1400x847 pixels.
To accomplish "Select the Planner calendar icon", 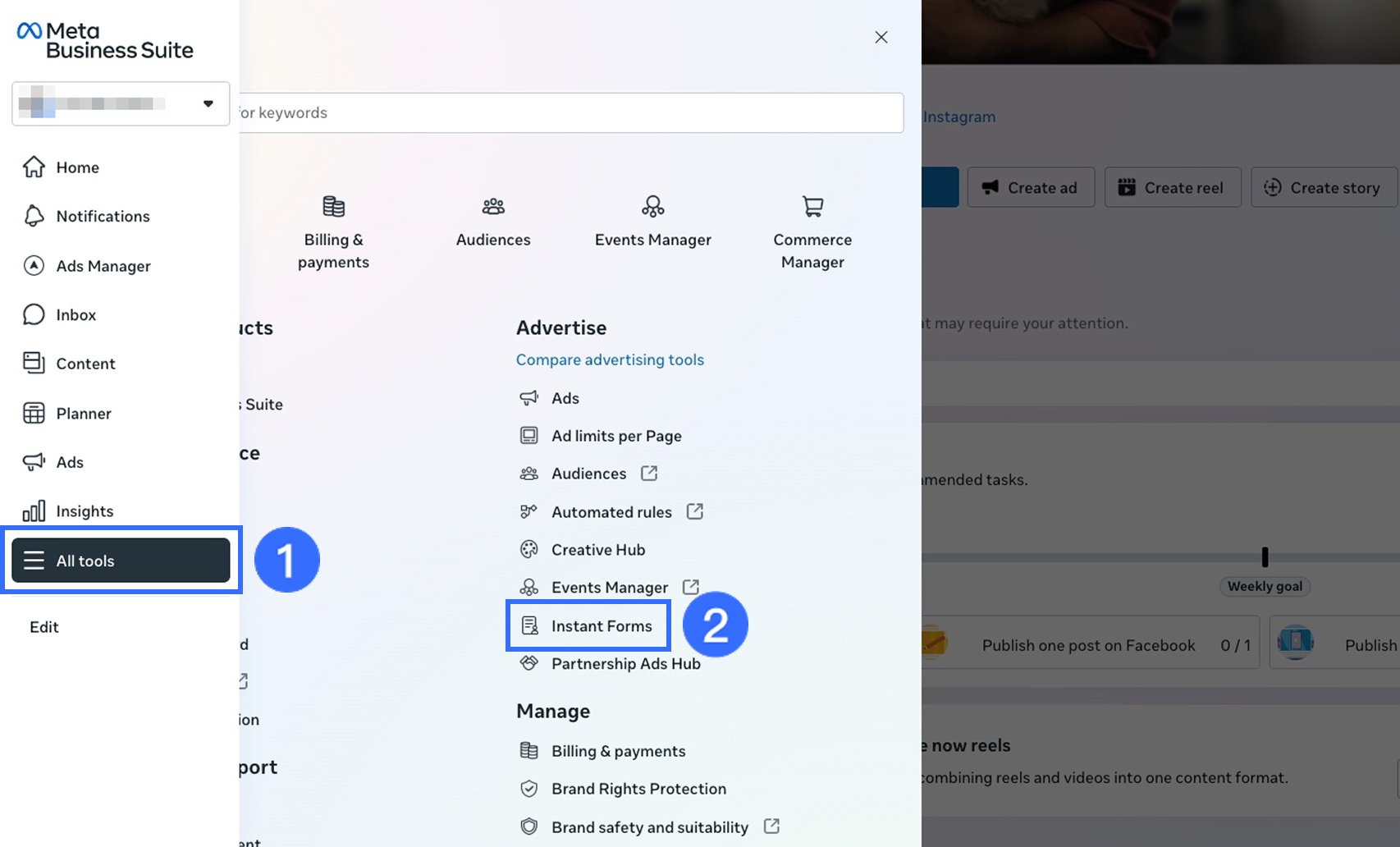I will (34, 414).
